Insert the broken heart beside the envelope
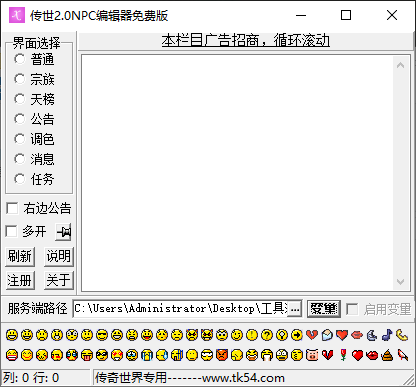 pyautogui.click(x=312, y=335)
